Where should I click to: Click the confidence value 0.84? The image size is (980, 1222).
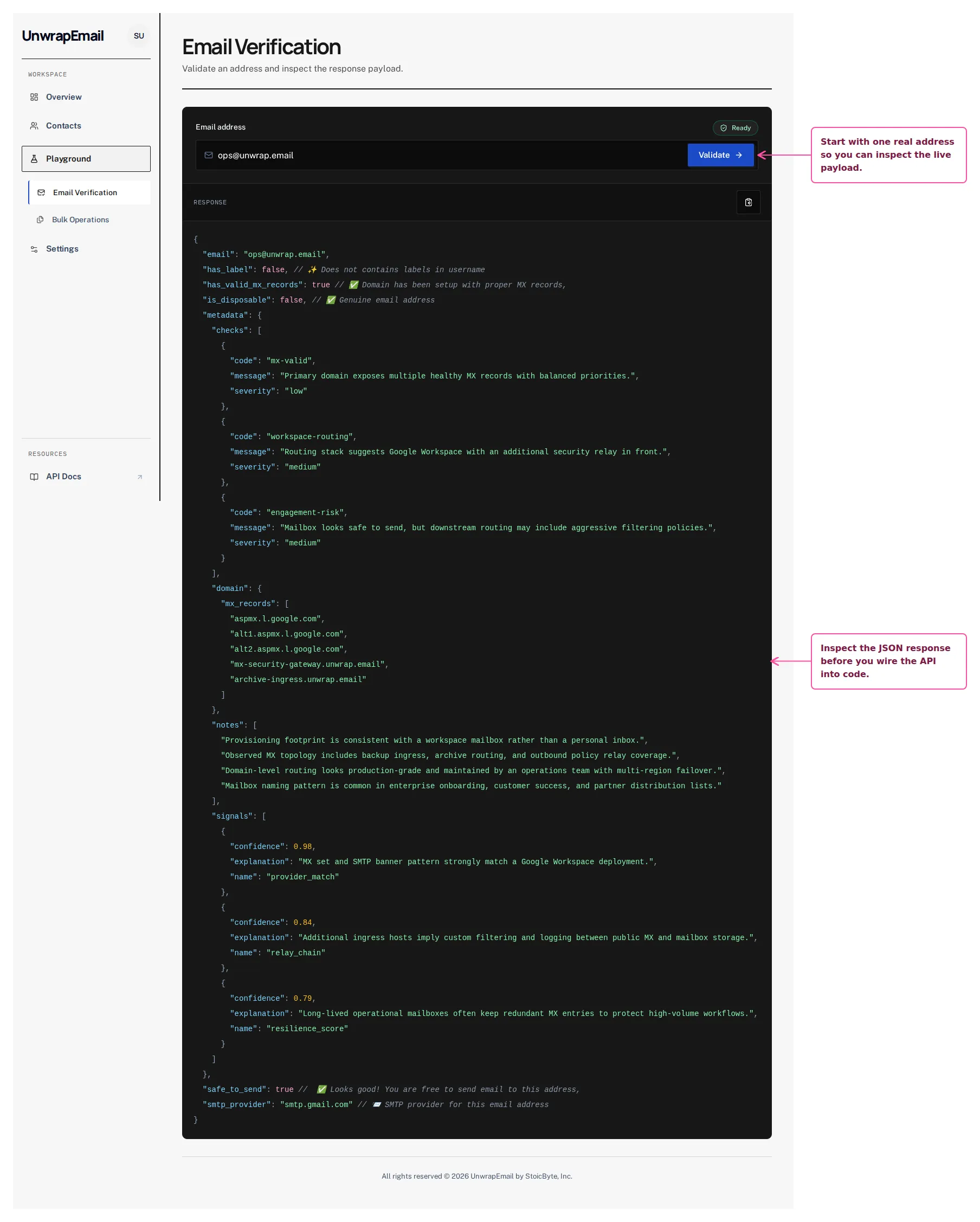[302, 923]
